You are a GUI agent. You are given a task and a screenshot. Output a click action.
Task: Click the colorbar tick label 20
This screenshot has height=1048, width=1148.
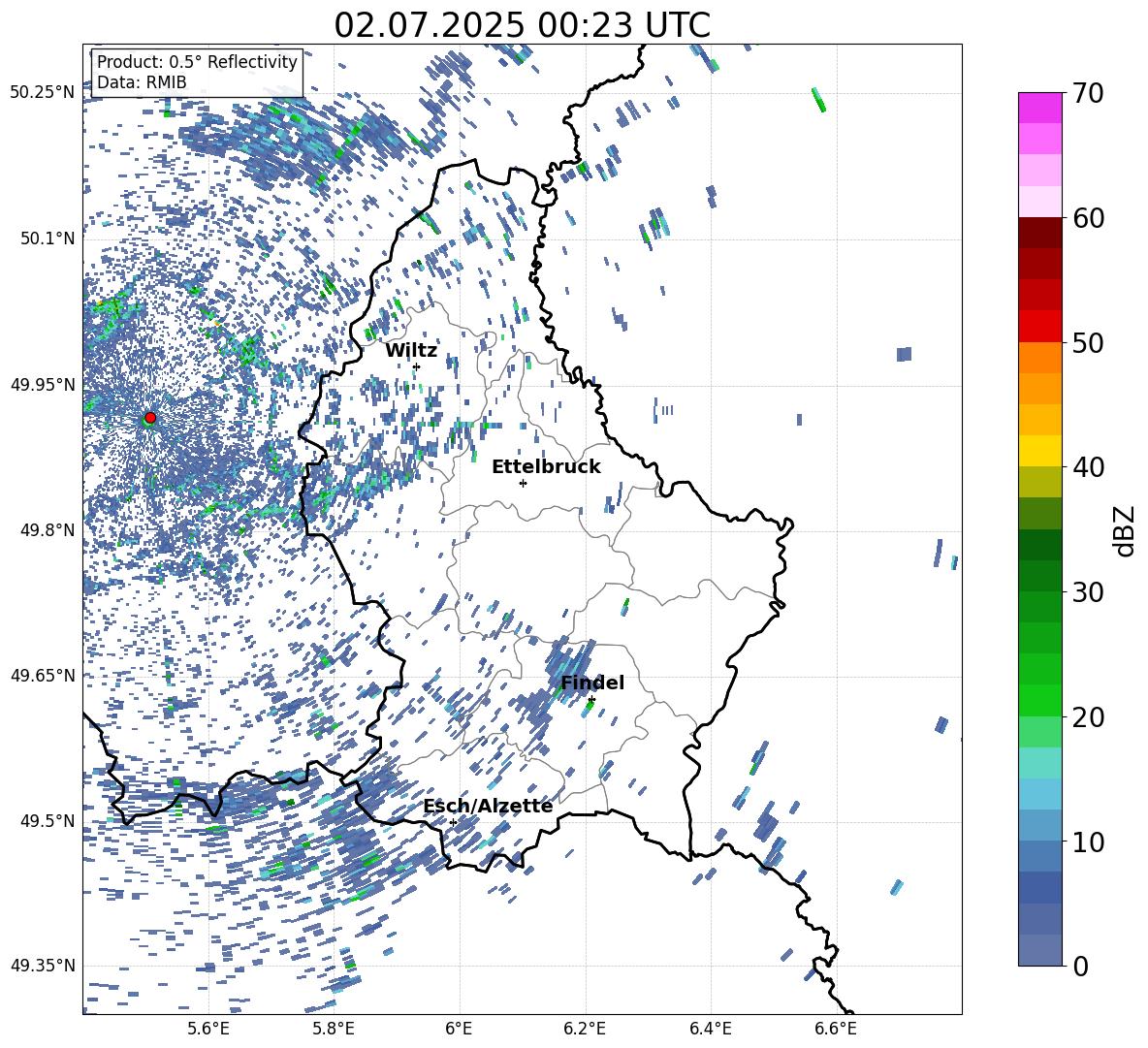[1088, 716]
